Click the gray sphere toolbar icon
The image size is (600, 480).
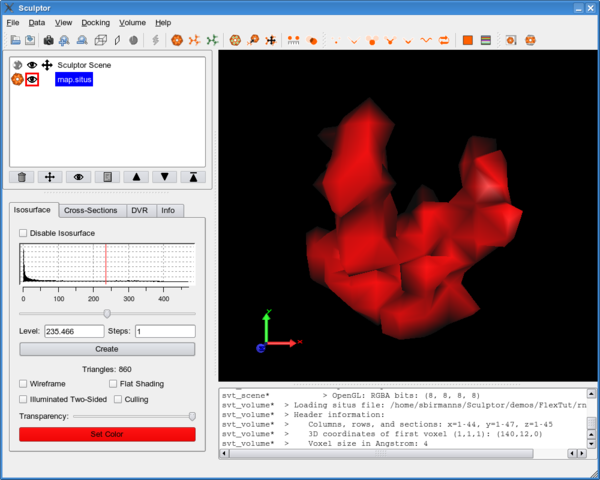coord(133,40)
